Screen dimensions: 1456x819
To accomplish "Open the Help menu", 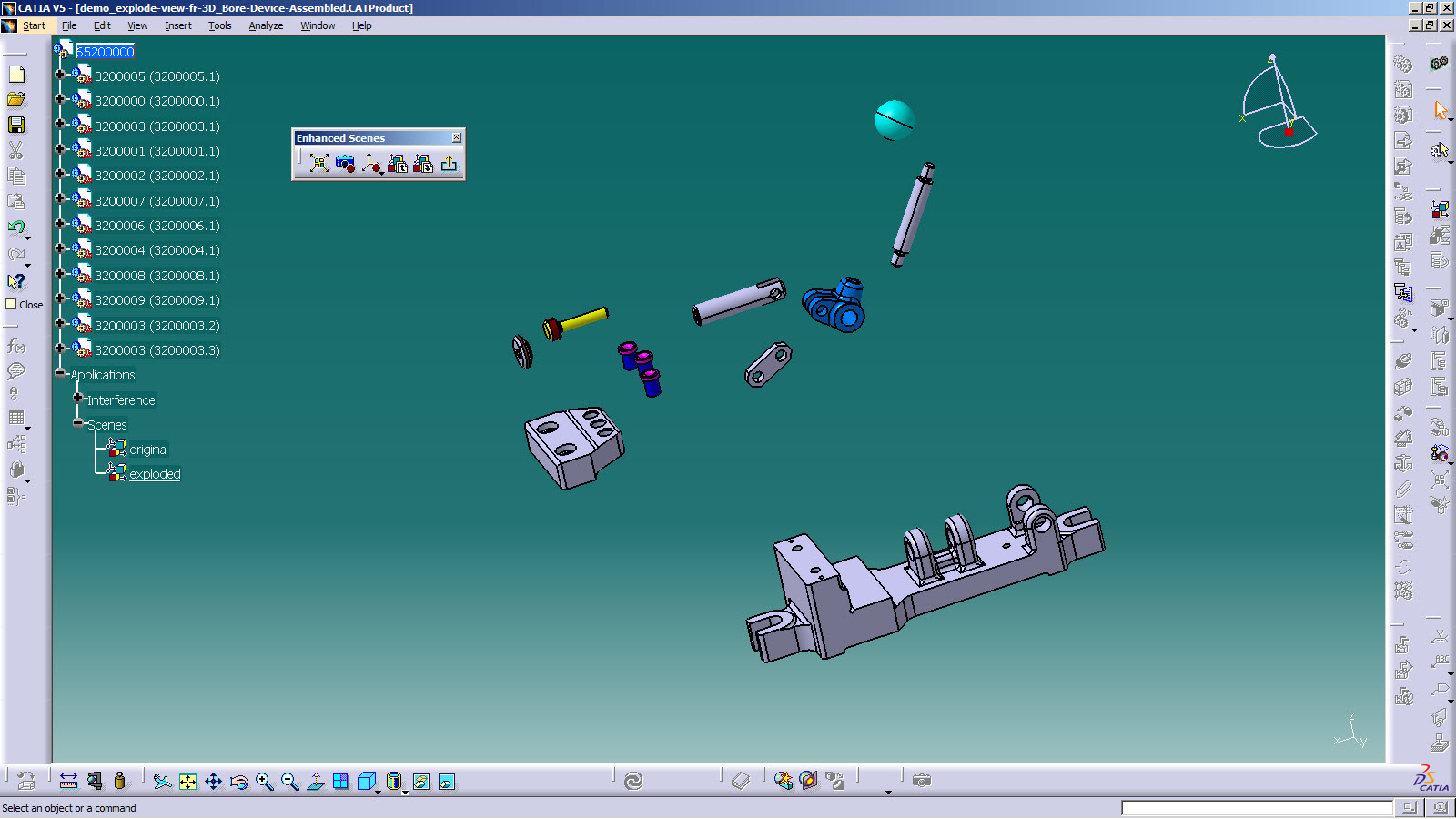I will click(x=361, y=25).
